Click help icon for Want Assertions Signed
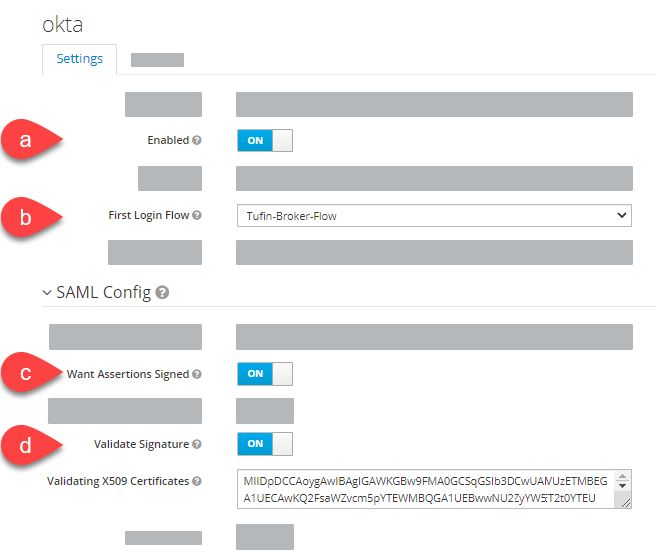 click(197, 374)
